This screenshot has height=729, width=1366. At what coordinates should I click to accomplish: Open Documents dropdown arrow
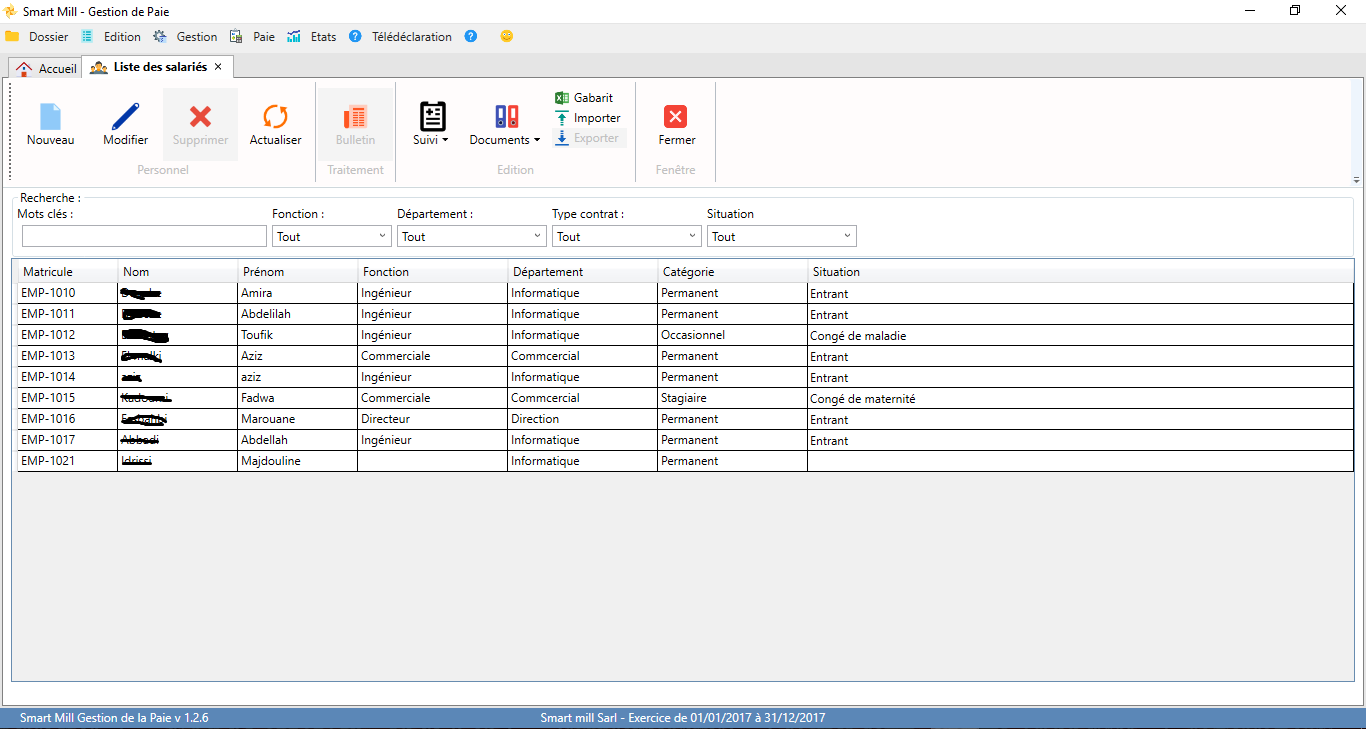(x=537, y=141)
